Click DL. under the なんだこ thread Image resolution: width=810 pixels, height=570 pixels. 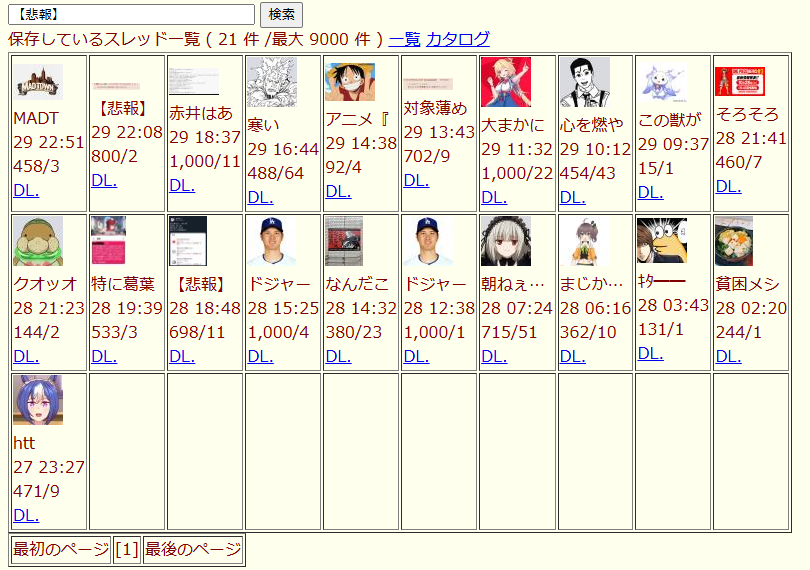click(338, 355)
